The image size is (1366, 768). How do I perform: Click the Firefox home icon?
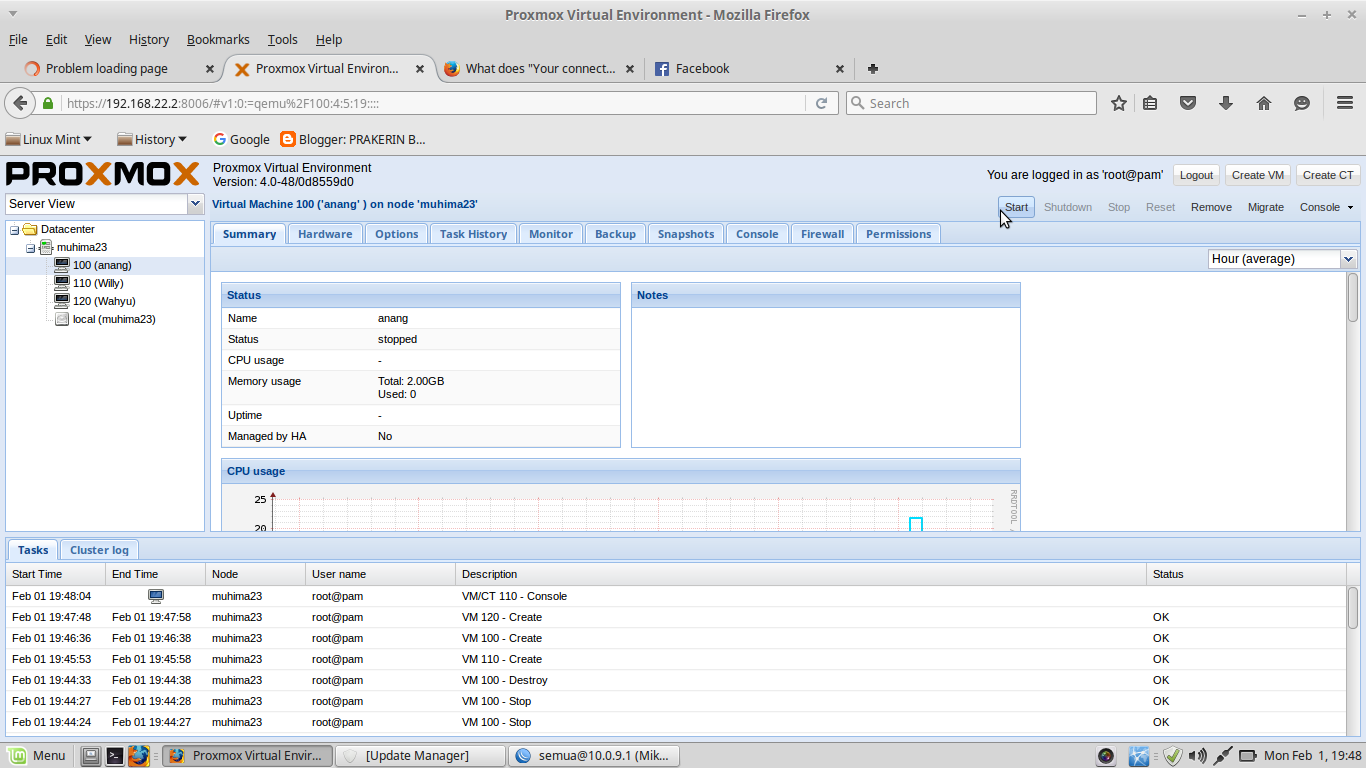tap(1264, 102)
